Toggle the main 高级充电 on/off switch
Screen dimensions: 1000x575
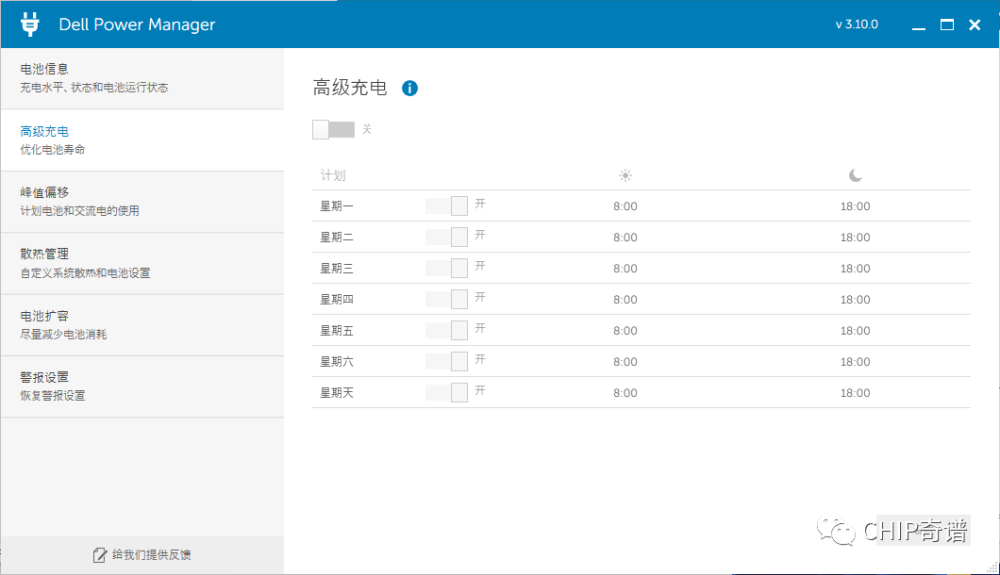point(334,129)
